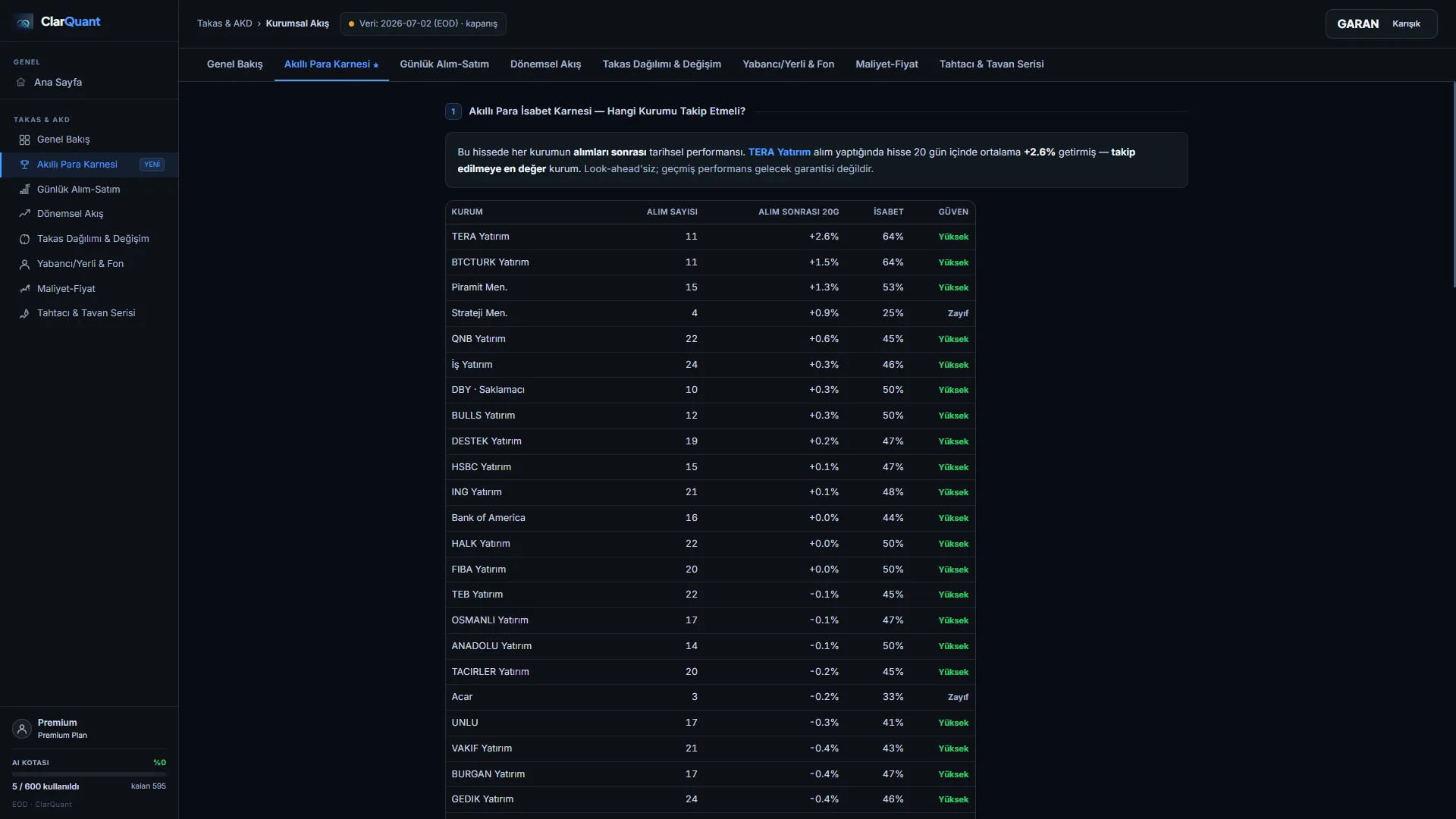Click Zayıf rating in Strateji Men. row
This screenshot has width=1456, height=819.
[x=958, y=314]
